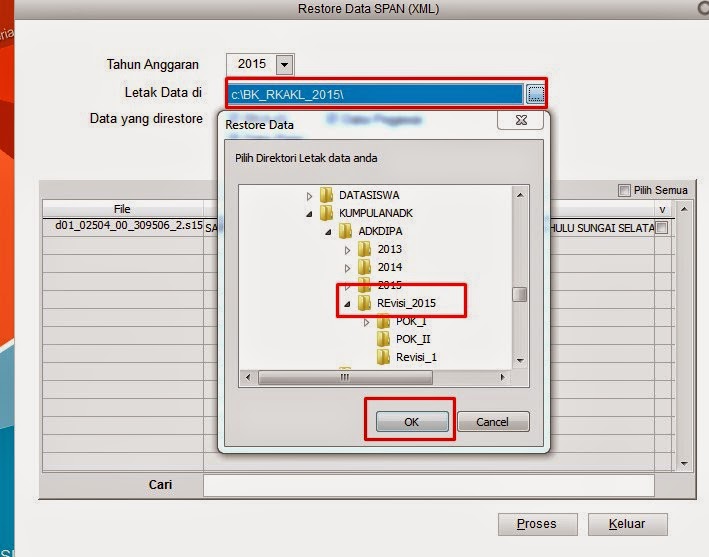Click the Keluar button

(627, 524)
